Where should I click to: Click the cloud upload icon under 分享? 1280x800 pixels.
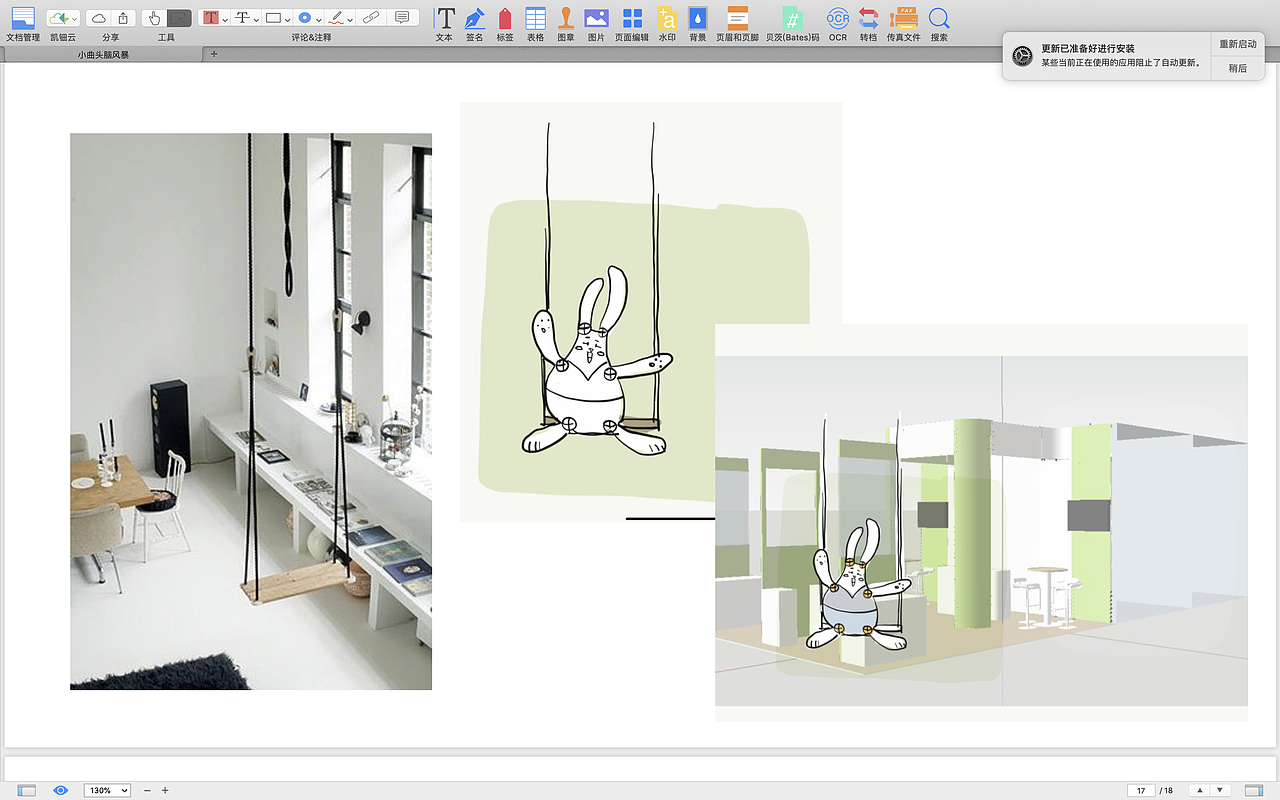[98, 18]
